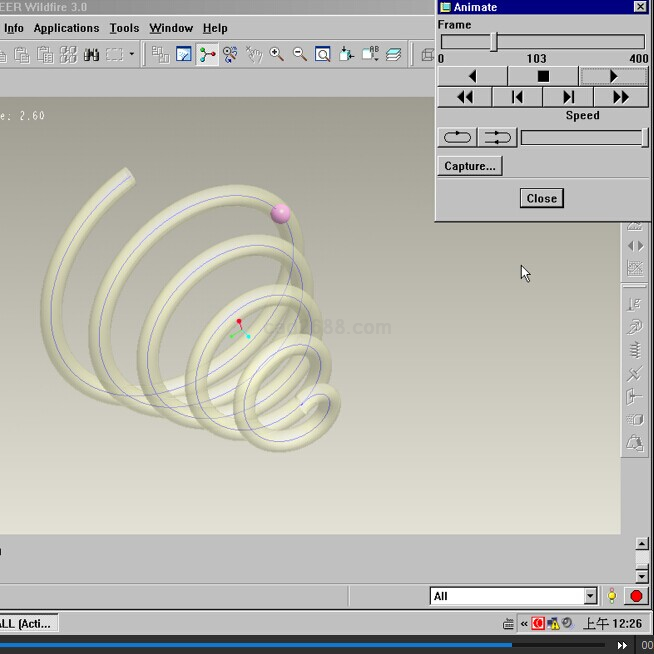
Task: Click the layers stack toolbar icon
Action: 394,55
